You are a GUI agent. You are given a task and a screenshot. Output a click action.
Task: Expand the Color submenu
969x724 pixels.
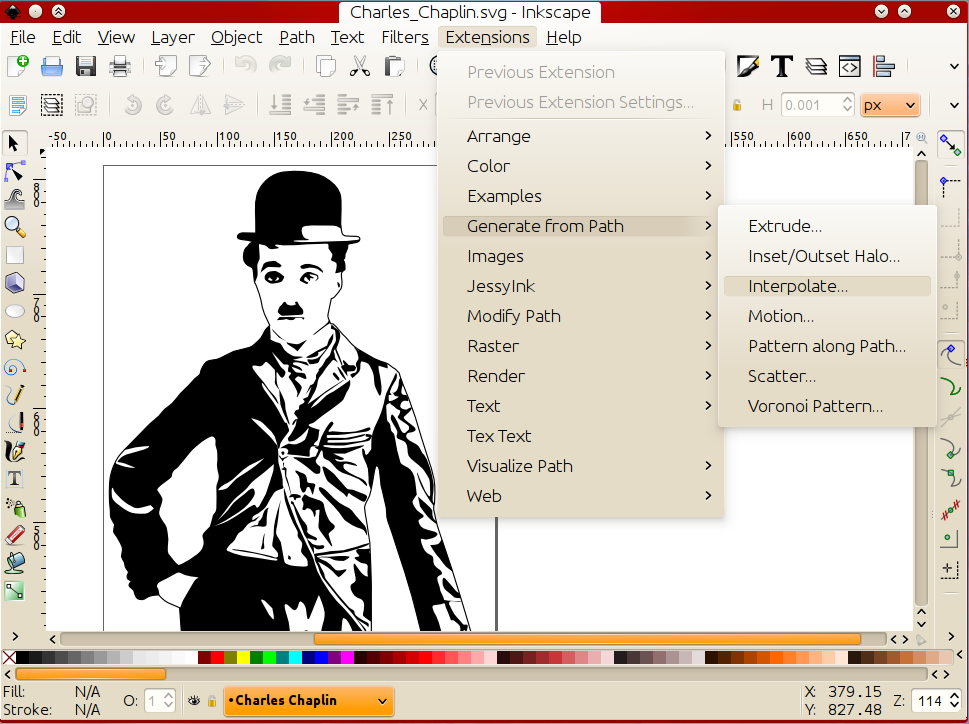[583, 166]
